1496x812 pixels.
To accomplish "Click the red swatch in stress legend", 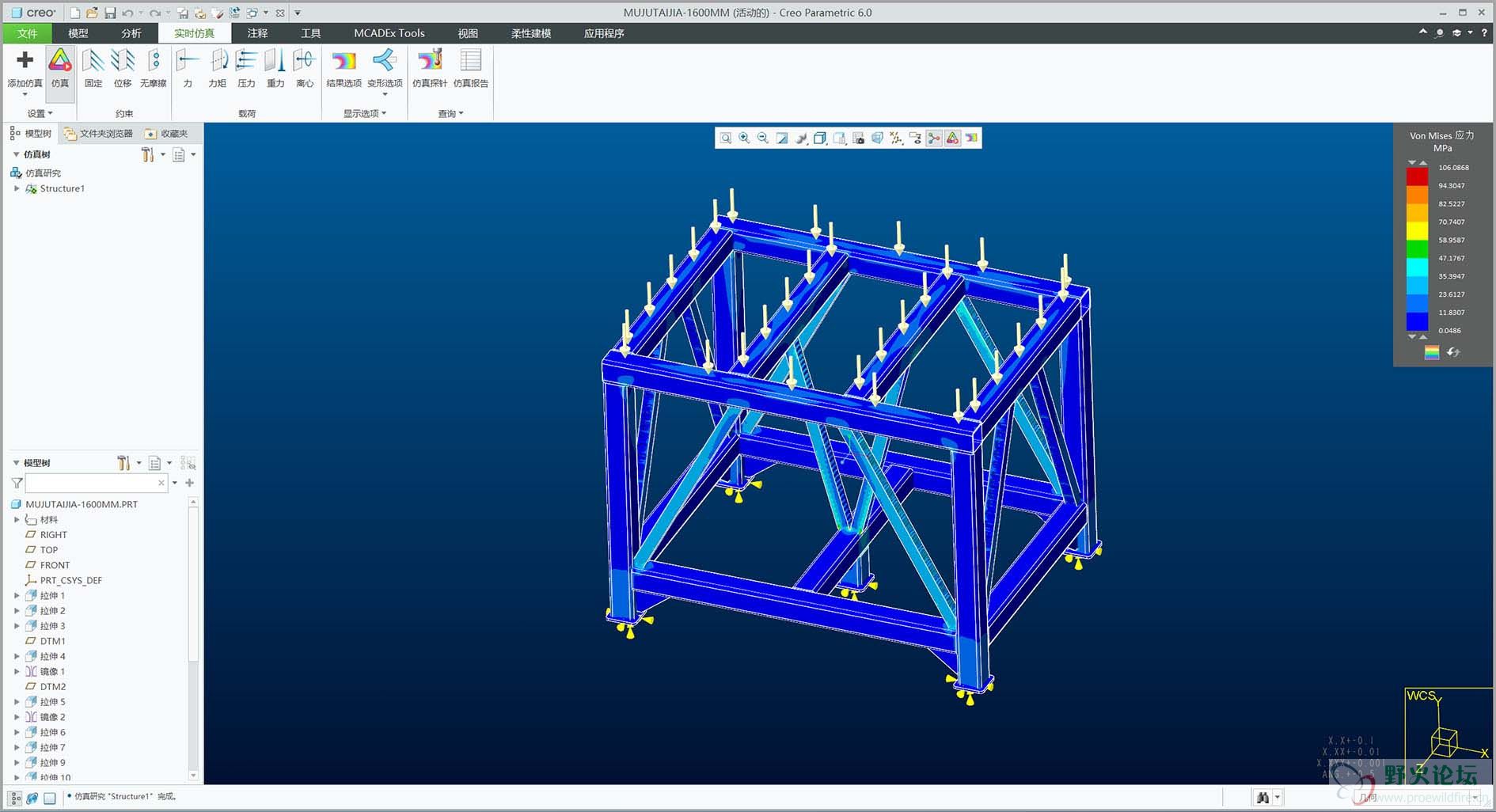I will [1416, 176].
